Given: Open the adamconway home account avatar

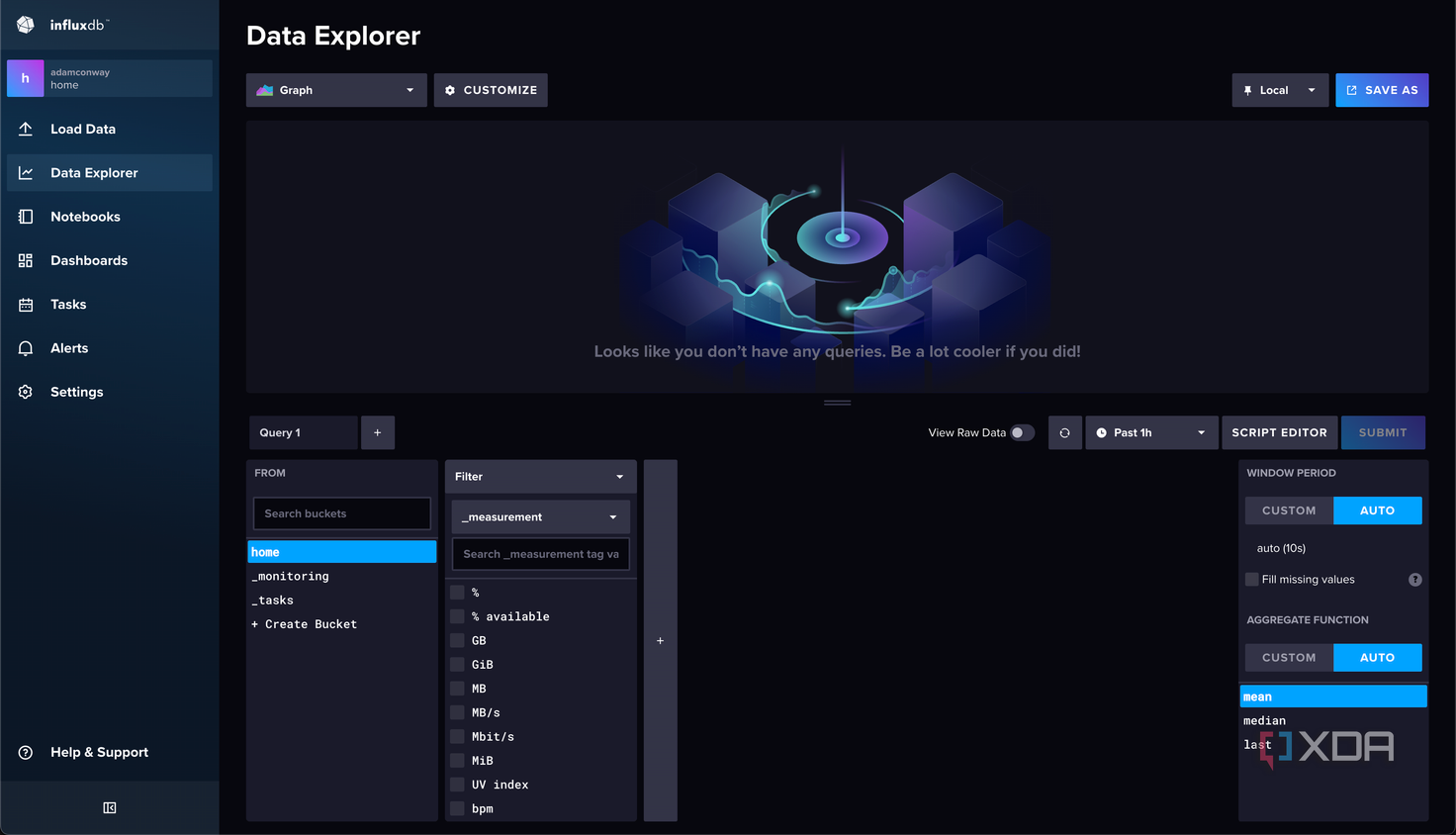Looking at the screenshot, I should point(25,78).
